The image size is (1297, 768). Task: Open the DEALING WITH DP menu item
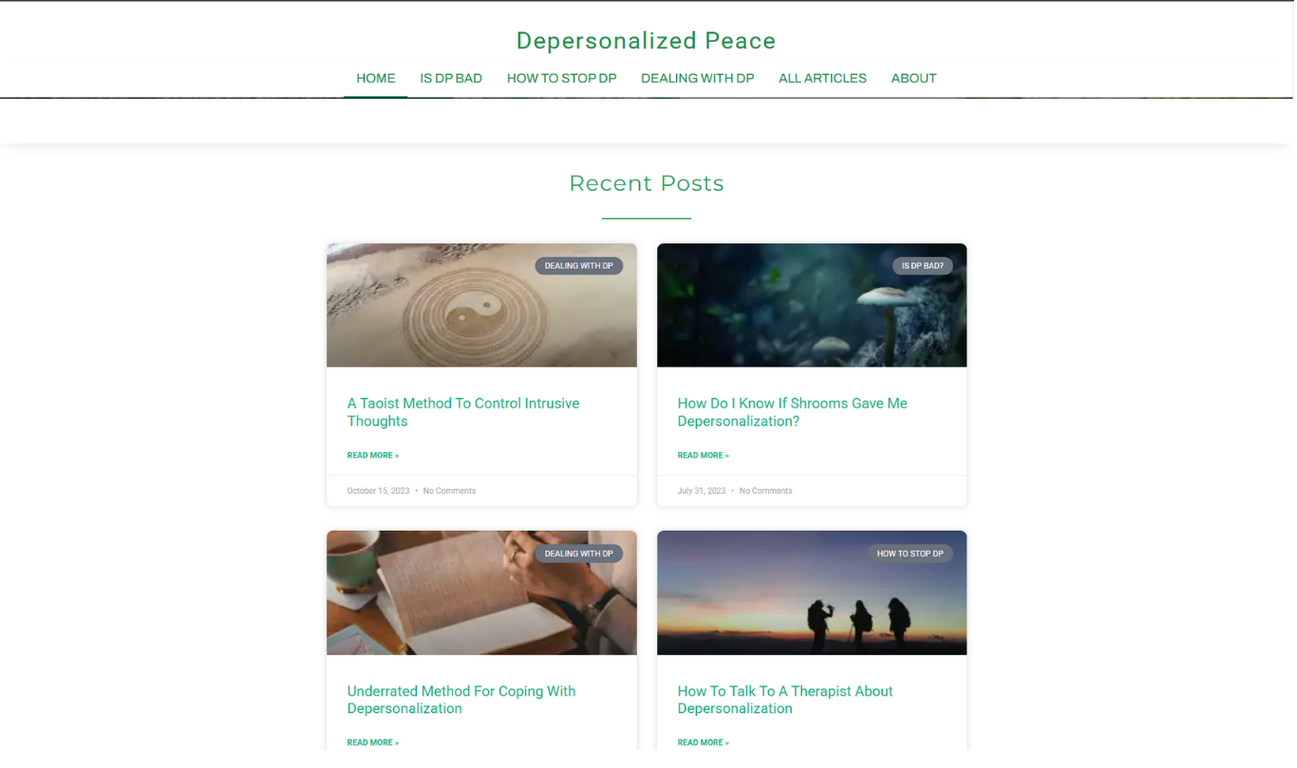tap(699, 78)
